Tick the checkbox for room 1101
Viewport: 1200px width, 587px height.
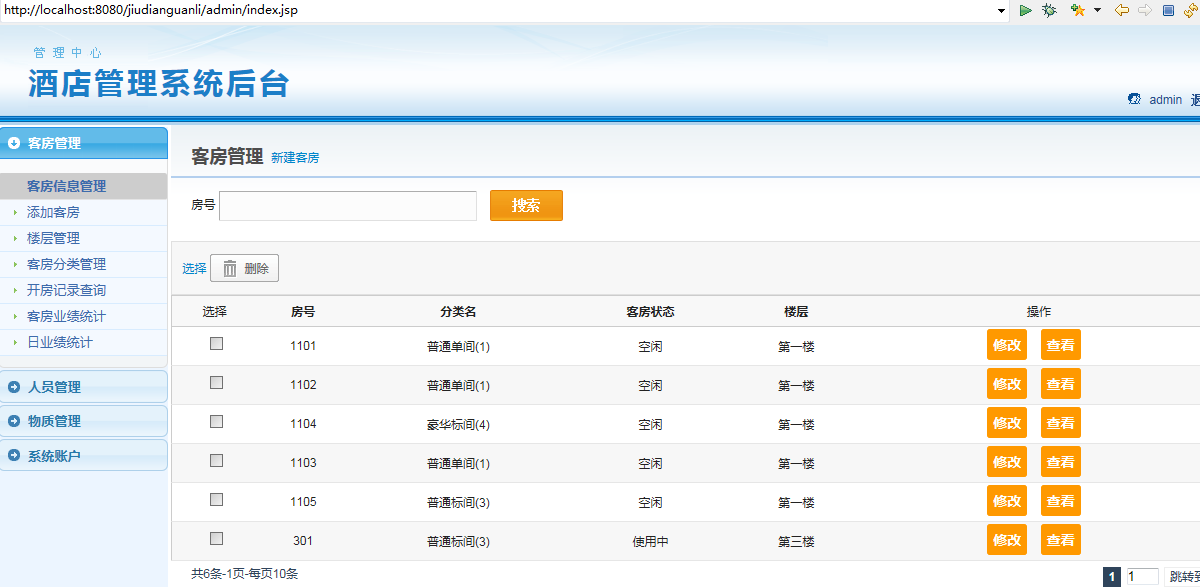(x=216, y=343)
